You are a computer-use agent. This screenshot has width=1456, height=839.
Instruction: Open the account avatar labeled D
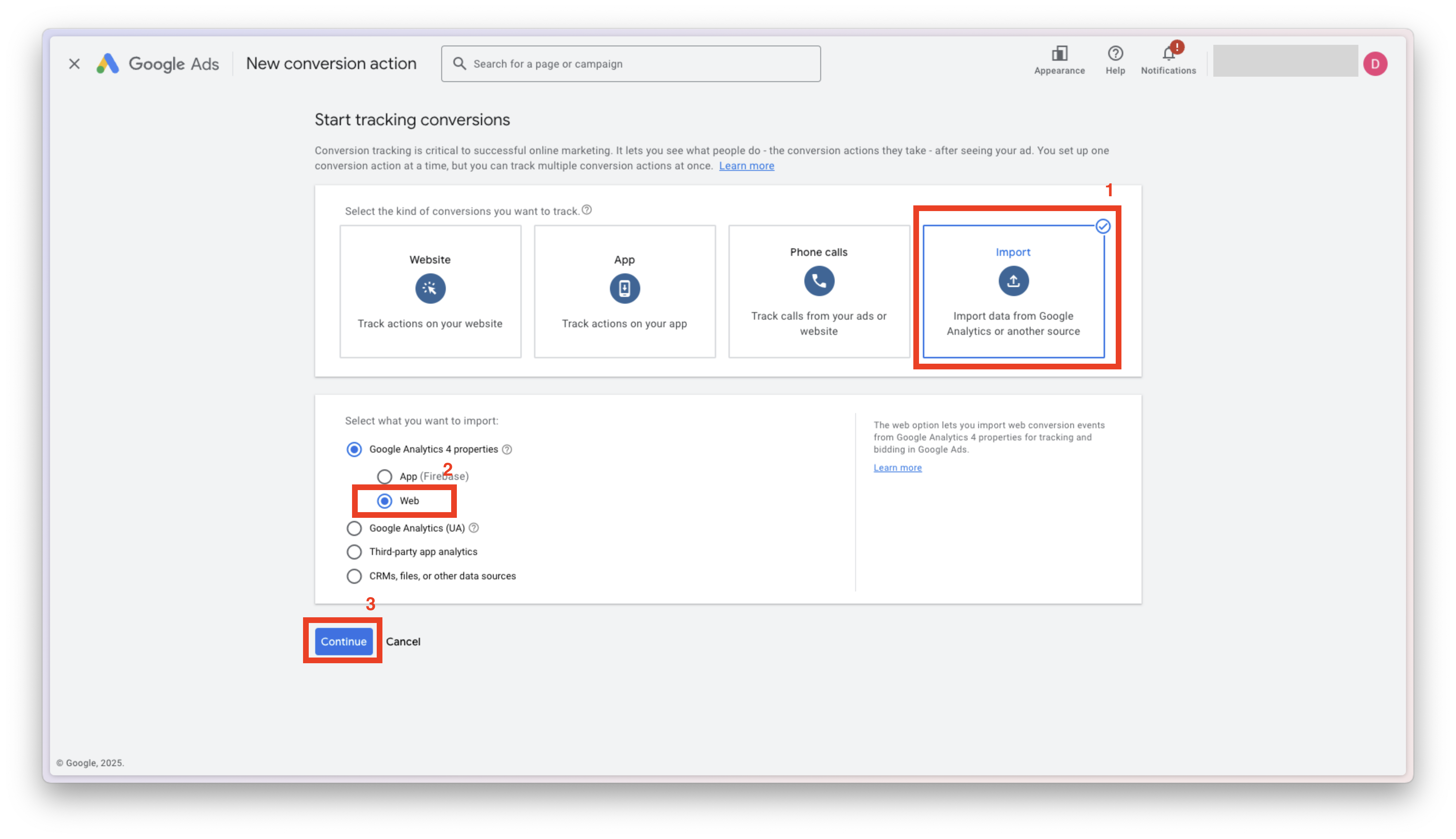click(1375, 63)
